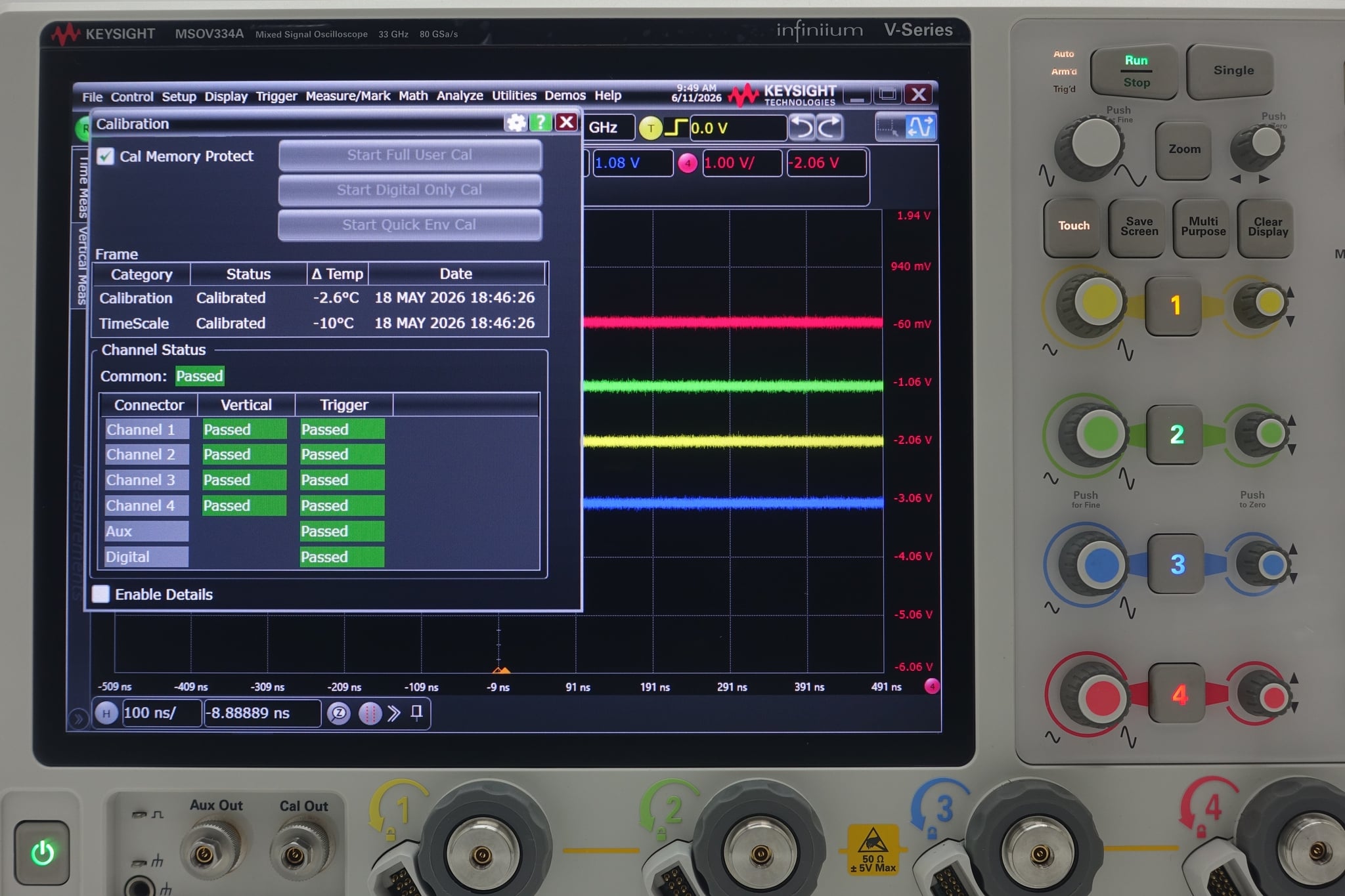1345x896 pixels.
Task: Click the pink channel 4 ground marker
Action: pos(931,687)
